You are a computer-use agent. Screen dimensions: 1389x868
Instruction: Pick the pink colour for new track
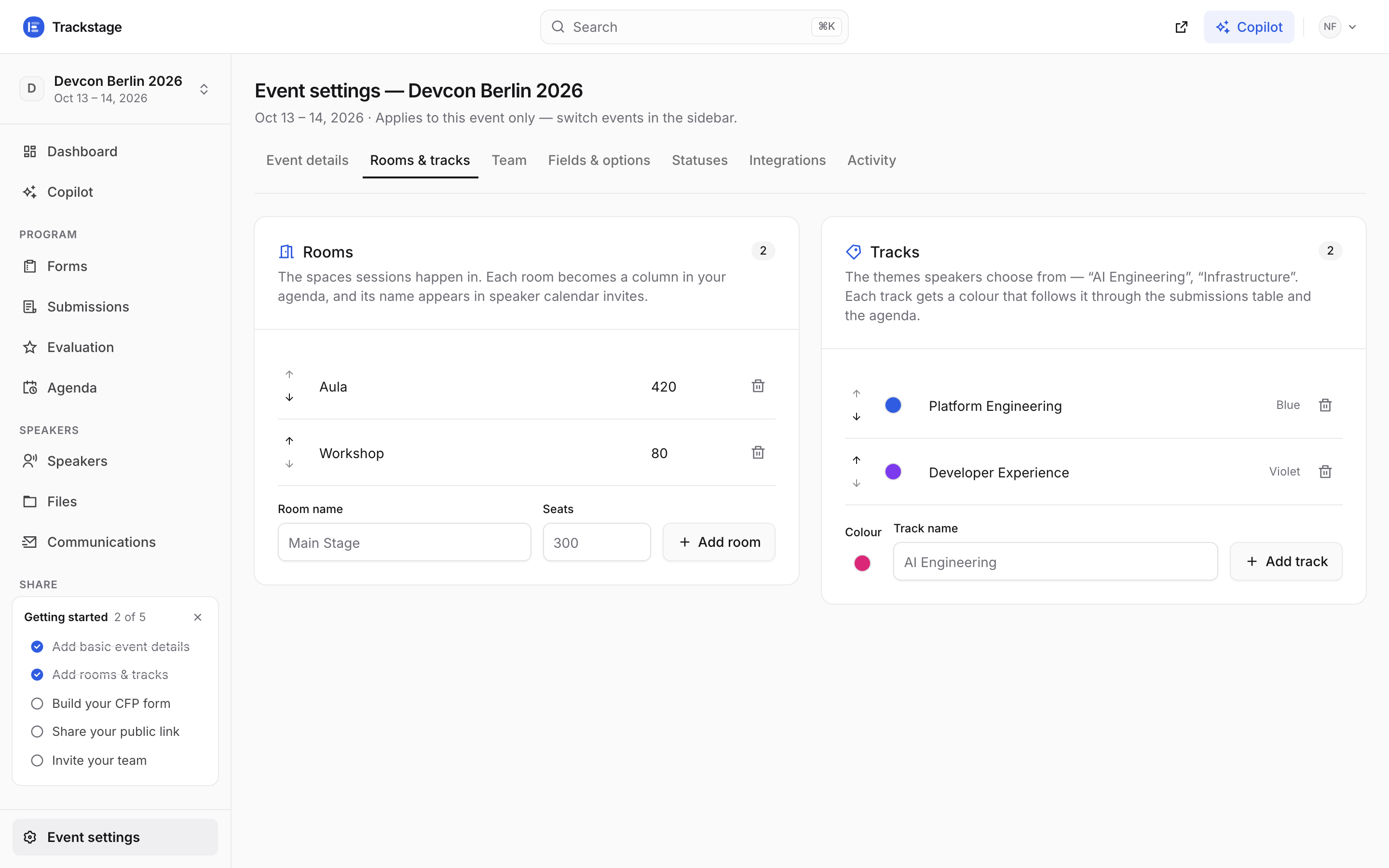click(x=862, y=563)
